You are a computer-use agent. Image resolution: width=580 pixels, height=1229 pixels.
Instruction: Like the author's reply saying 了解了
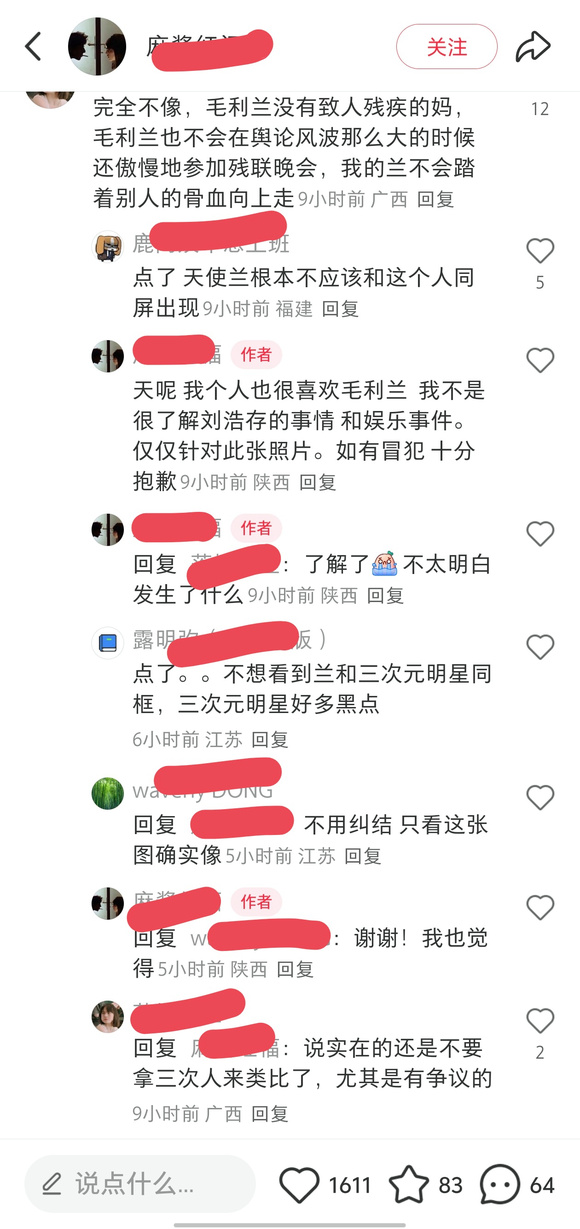540,534
